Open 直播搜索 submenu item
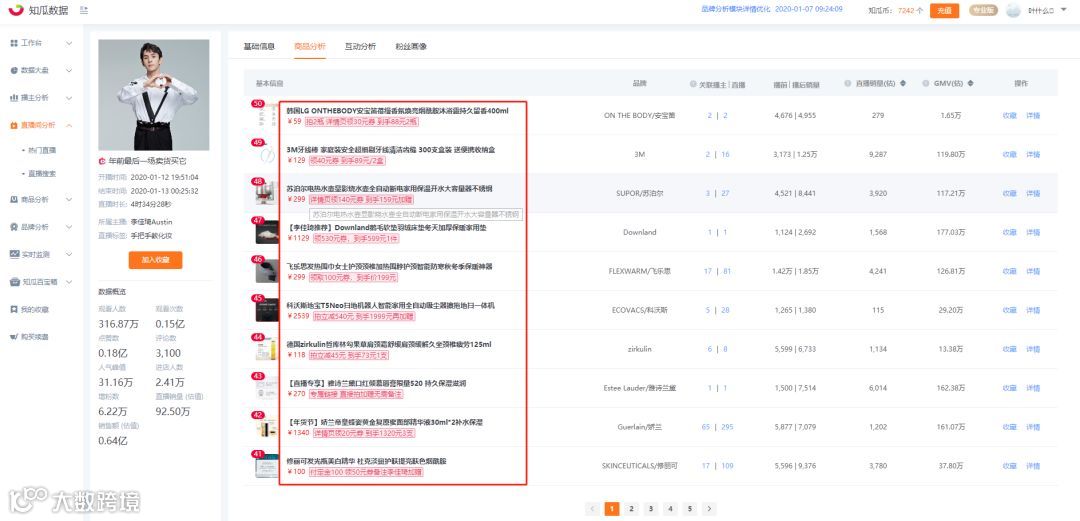This screenshot has height=521, width=1080. tap(42, 174)
